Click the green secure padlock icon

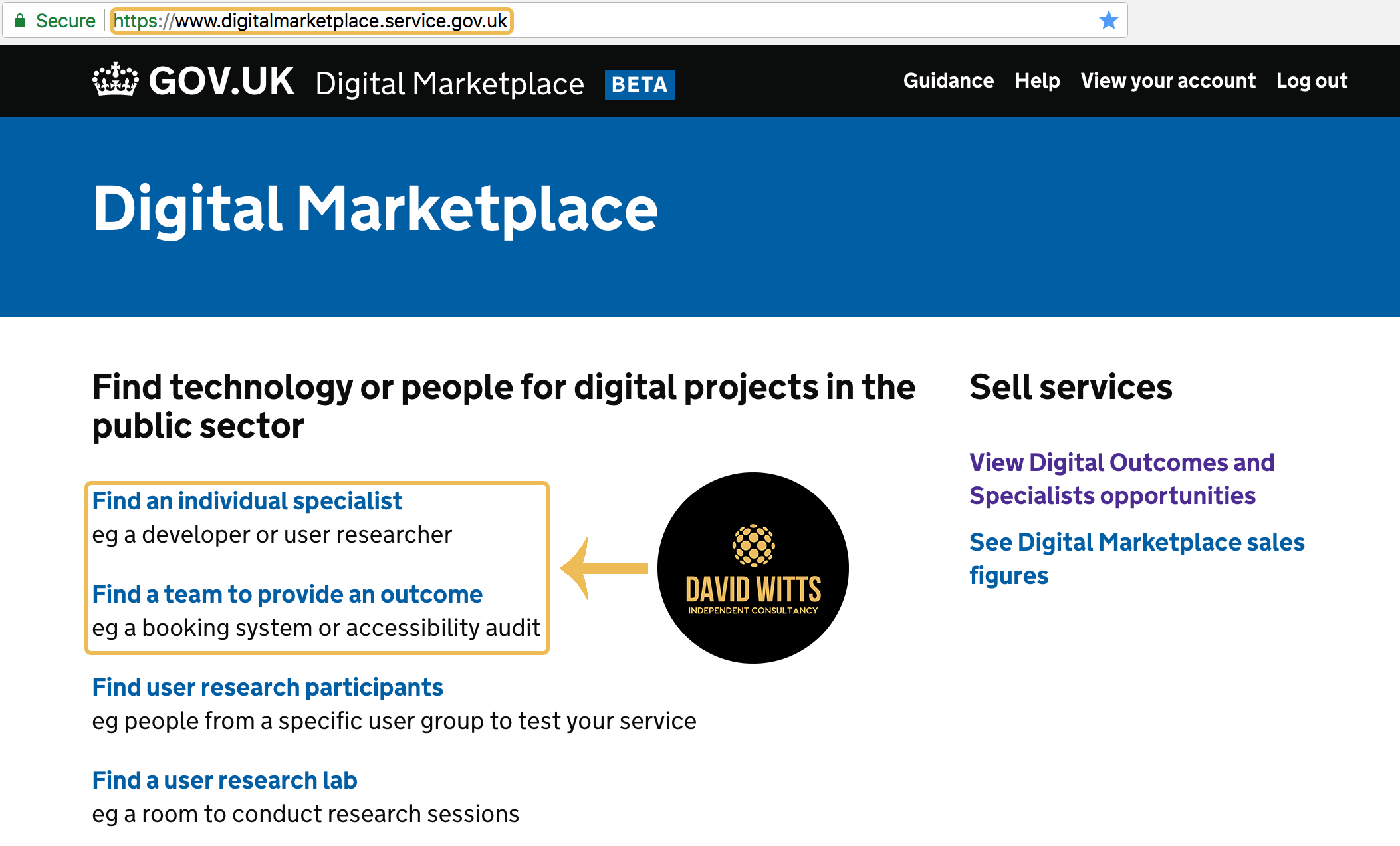(20, 21)
